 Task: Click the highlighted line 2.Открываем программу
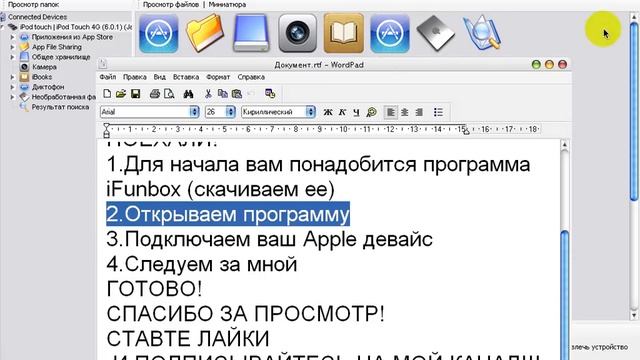click(228, 214)
